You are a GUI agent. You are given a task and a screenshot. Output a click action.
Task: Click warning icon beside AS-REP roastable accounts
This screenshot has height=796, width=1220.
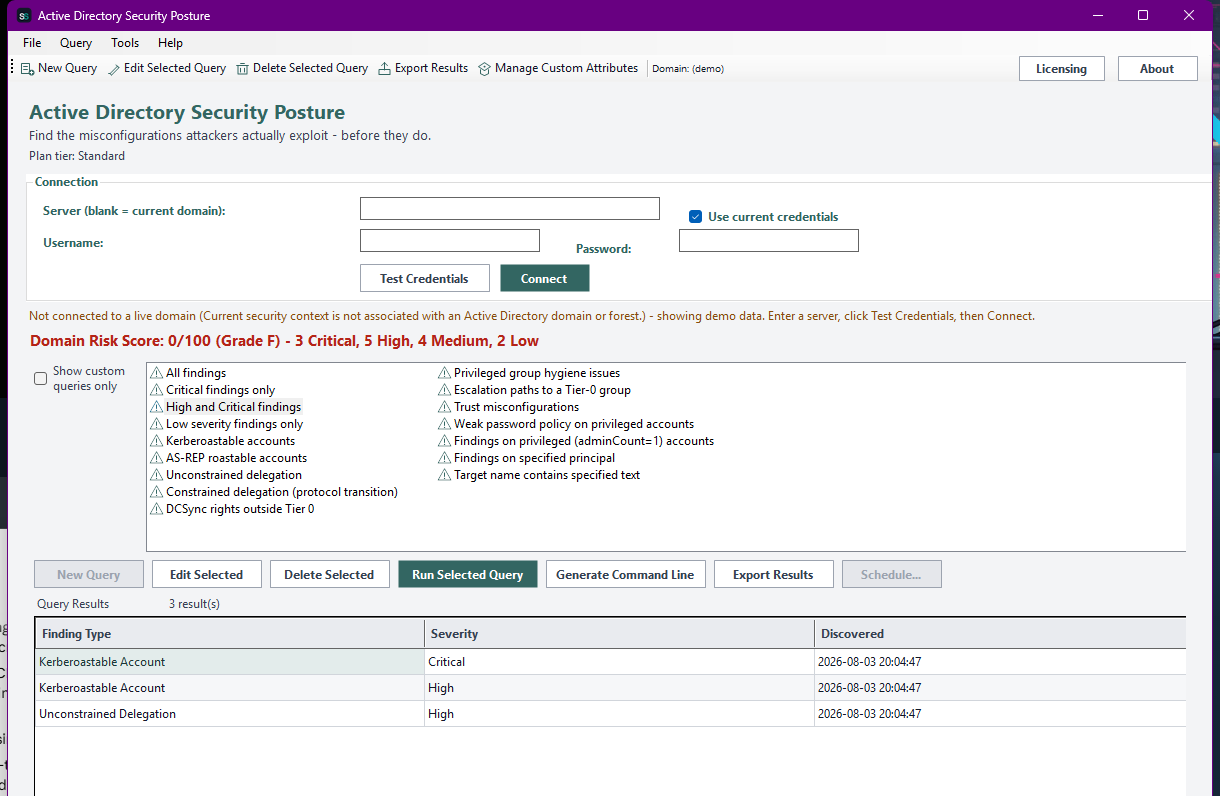pos(157,458)
